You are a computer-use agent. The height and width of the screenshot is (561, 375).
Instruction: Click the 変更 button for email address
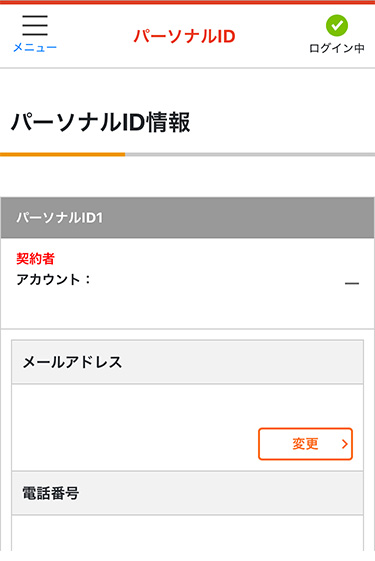305,444
